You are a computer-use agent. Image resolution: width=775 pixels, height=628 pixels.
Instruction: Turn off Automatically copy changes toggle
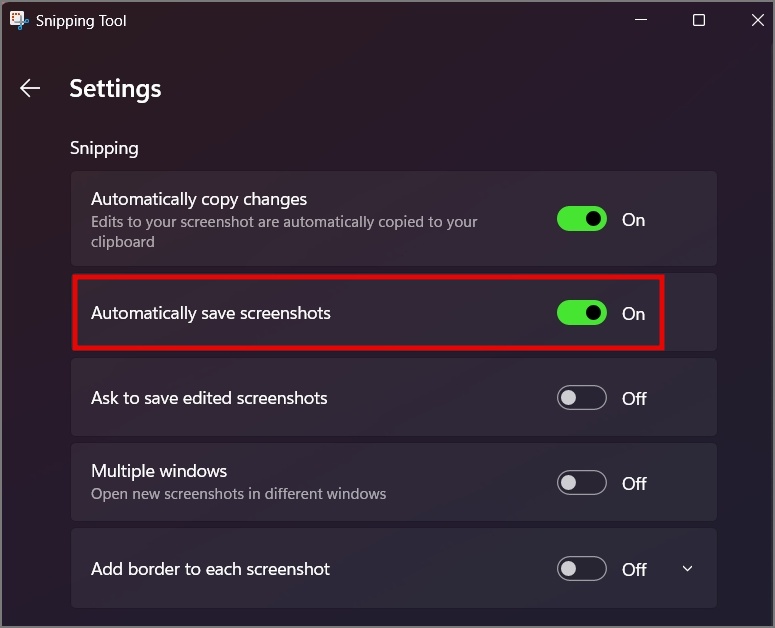(x=582, y=219)
